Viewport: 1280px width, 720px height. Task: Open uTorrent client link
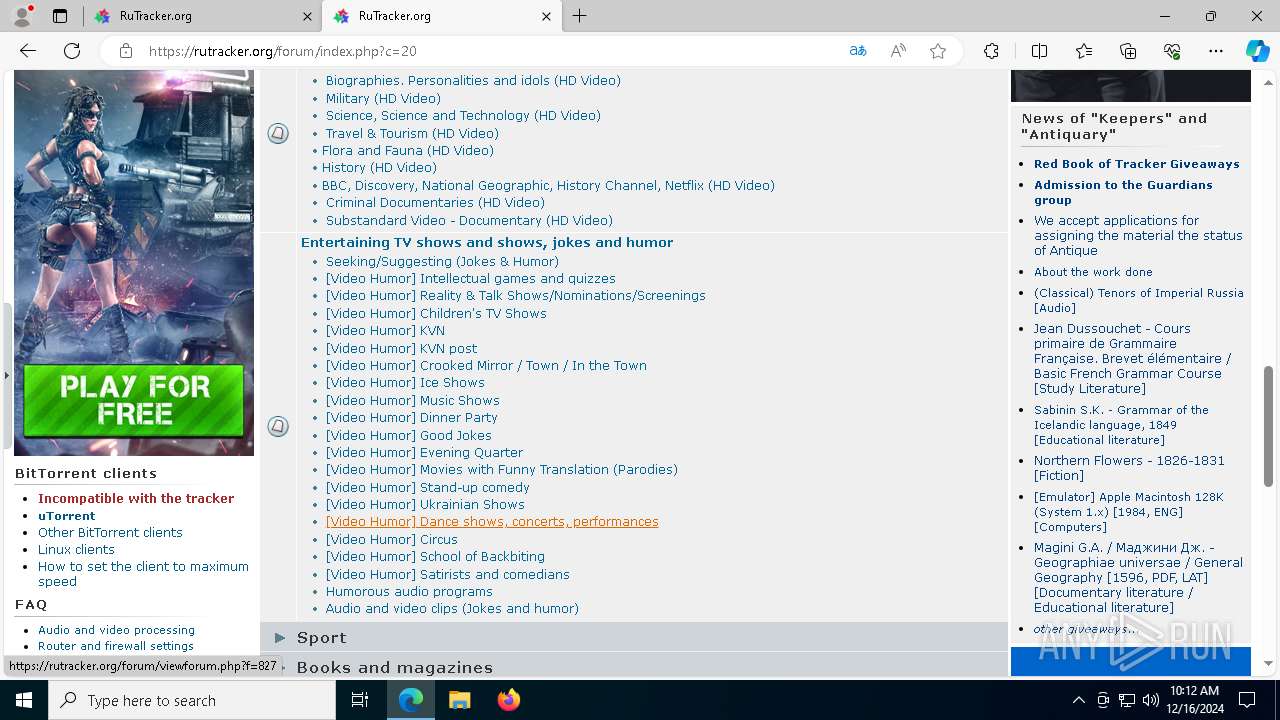[67, 516]
